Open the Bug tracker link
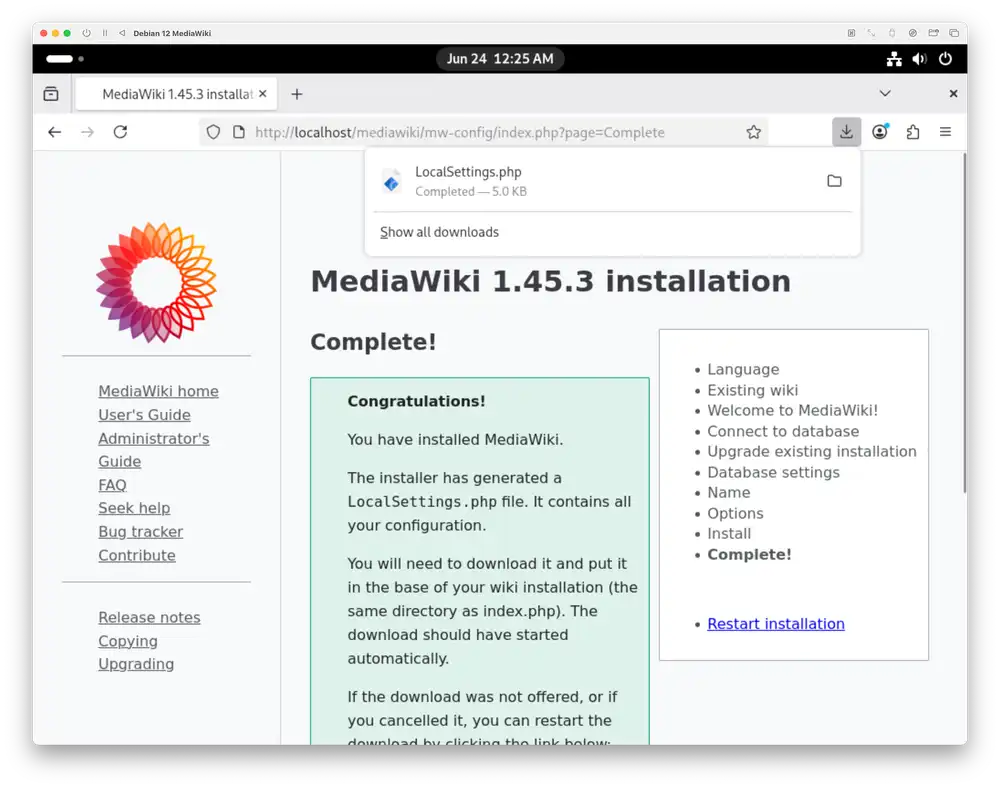1000x788 pixels. tap(140, 532)
